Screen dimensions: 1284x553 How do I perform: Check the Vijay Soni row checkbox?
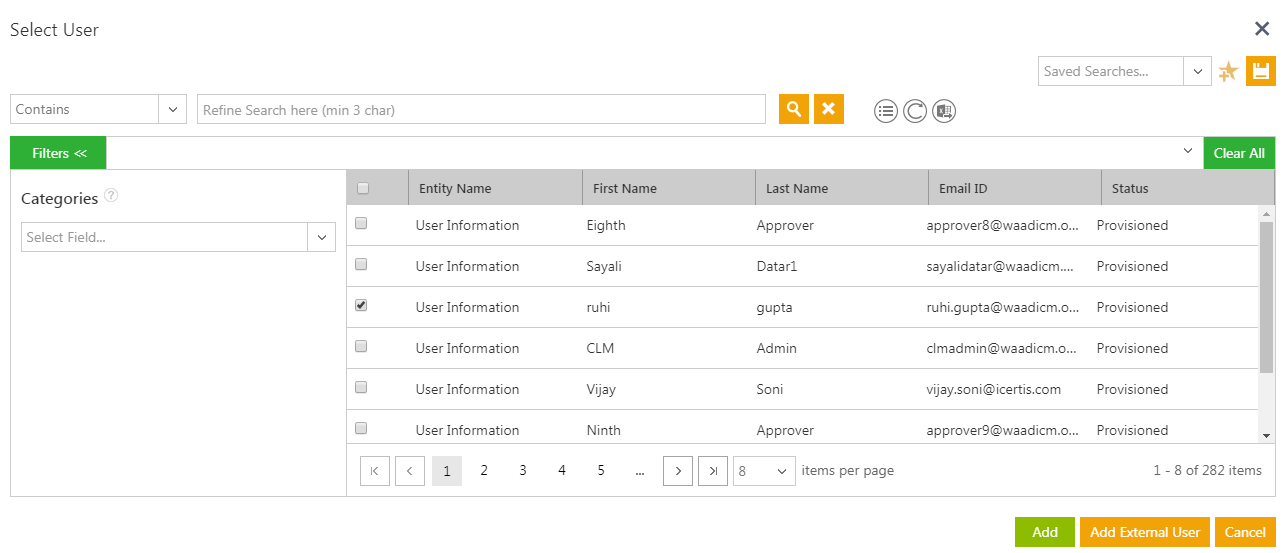point(361,387)
